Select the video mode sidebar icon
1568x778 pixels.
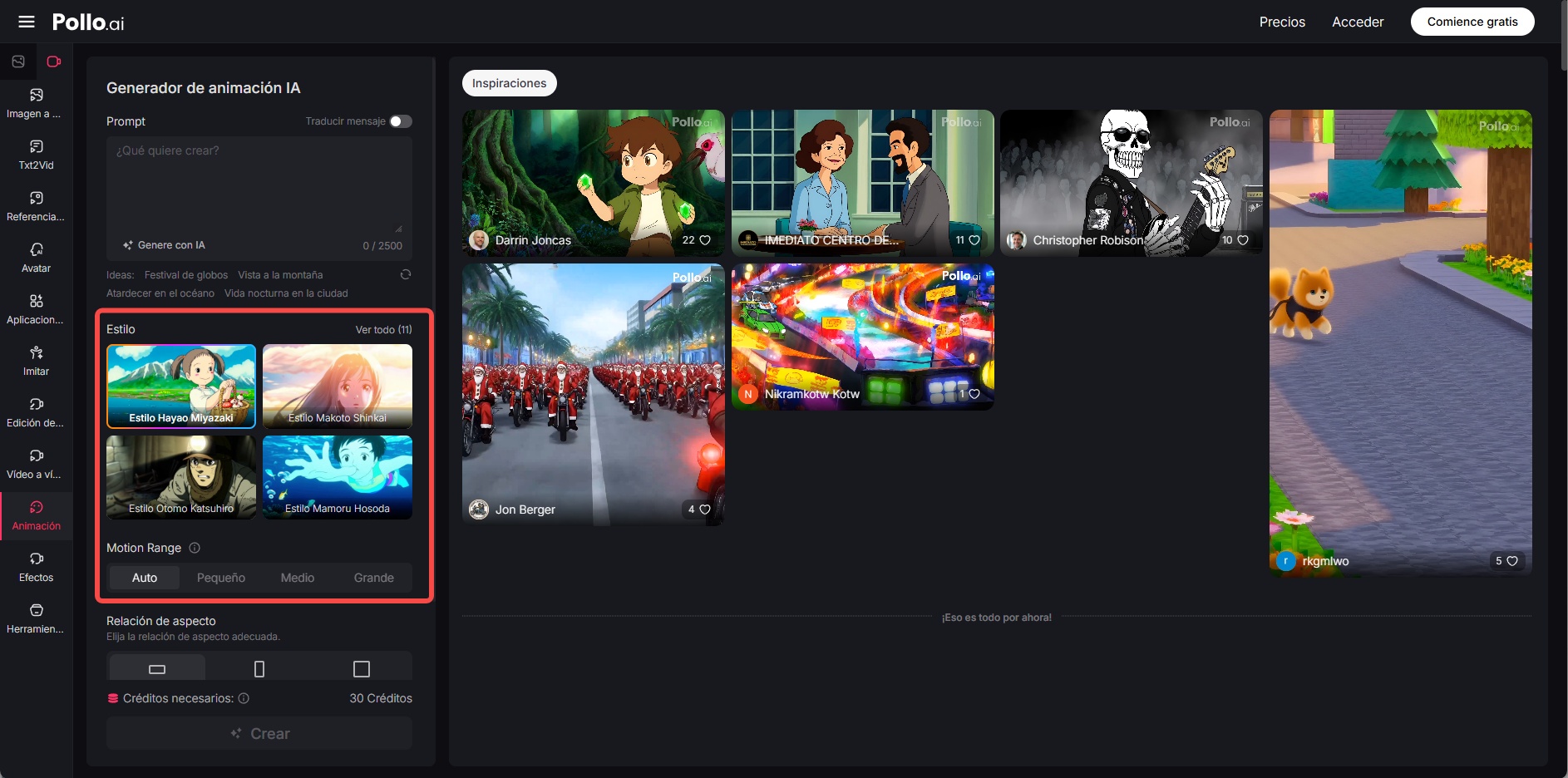click(x=54, y=62)
